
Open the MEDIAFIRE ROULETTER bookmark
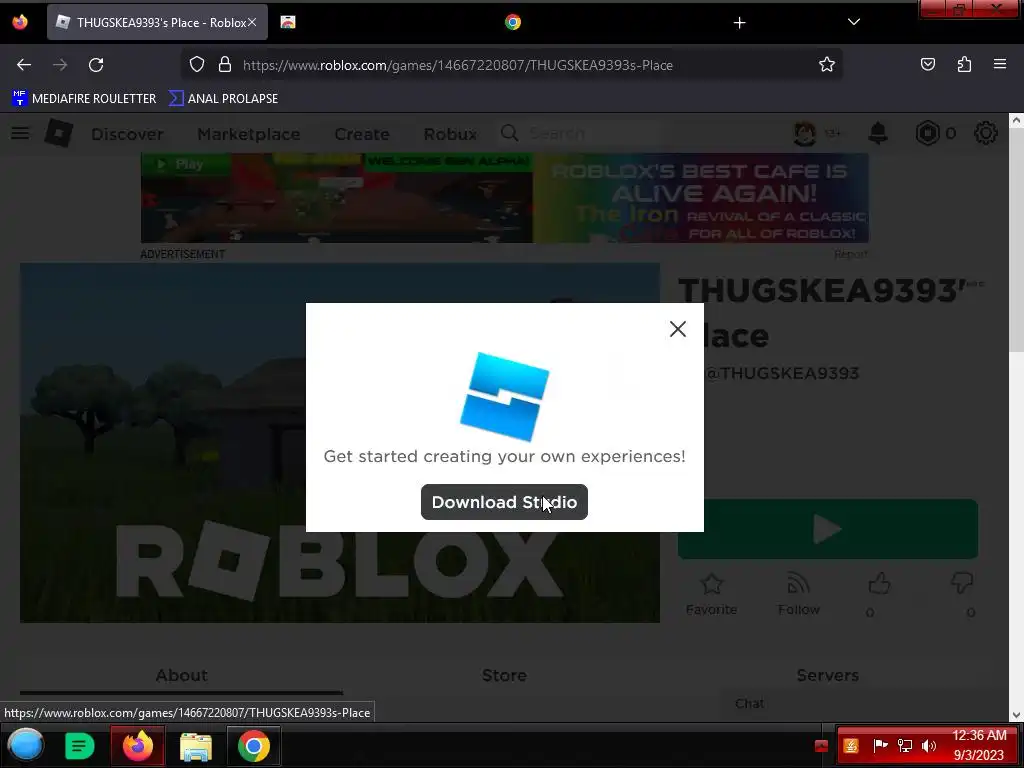coord(84,98)
